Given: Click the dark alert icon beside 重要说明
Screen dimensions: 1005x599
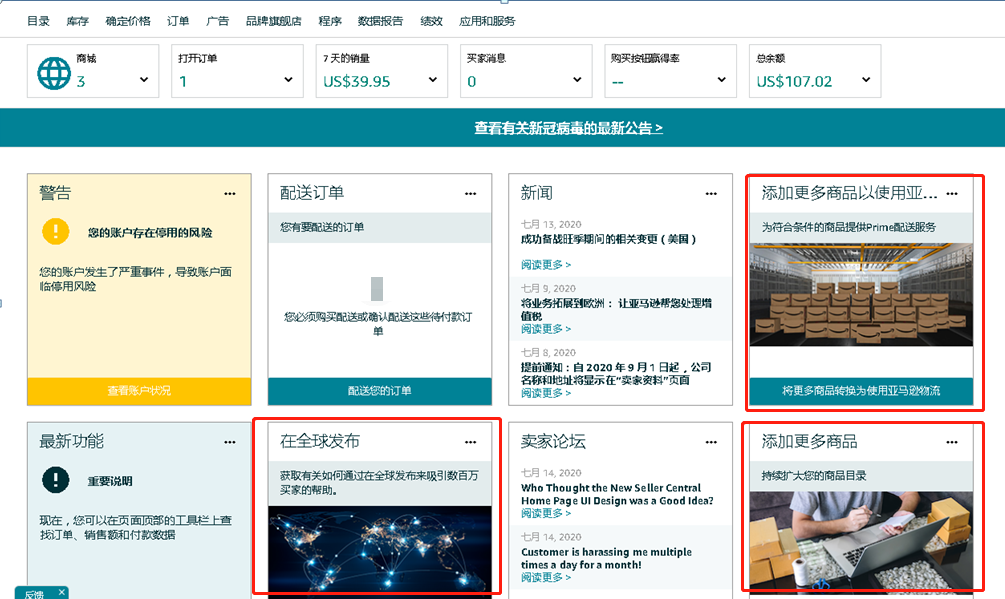Looking at the screenshot, I should point(56,480).
